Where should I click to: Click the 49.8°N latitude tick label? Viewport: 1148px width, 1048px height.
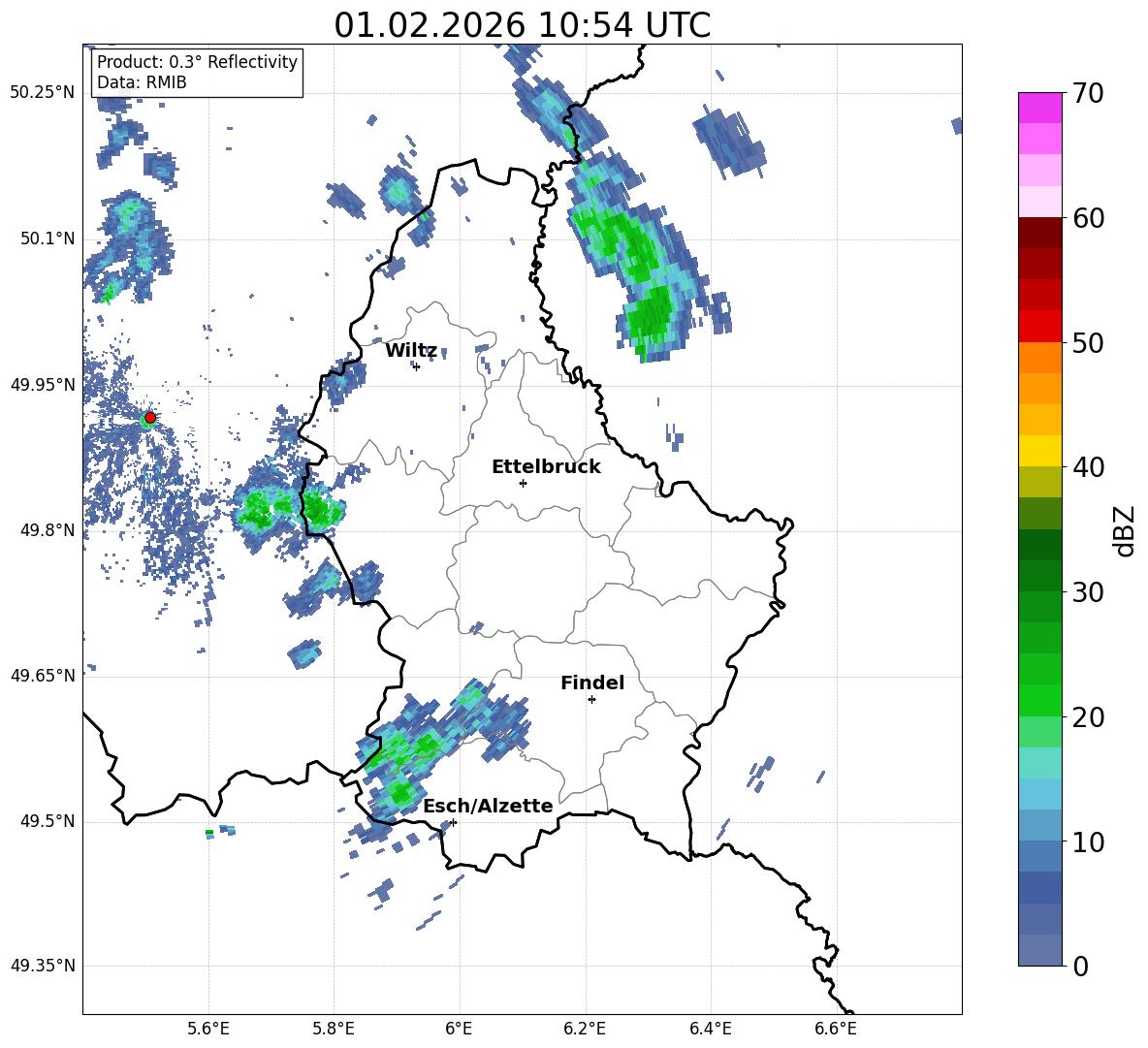click(48, 530)
